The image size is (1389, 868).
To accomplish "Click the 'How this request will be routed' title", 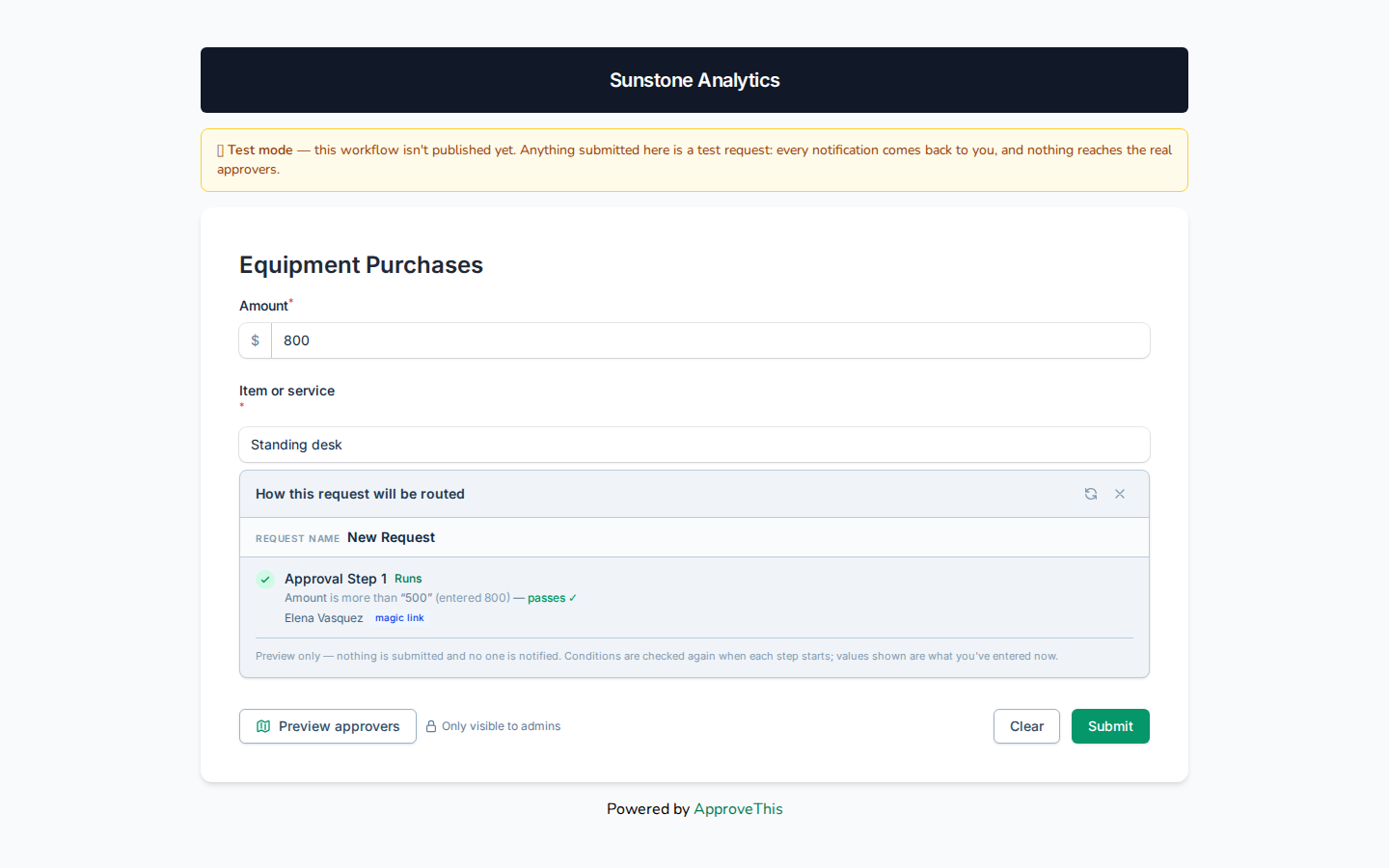I will click(x=360, y=494).
